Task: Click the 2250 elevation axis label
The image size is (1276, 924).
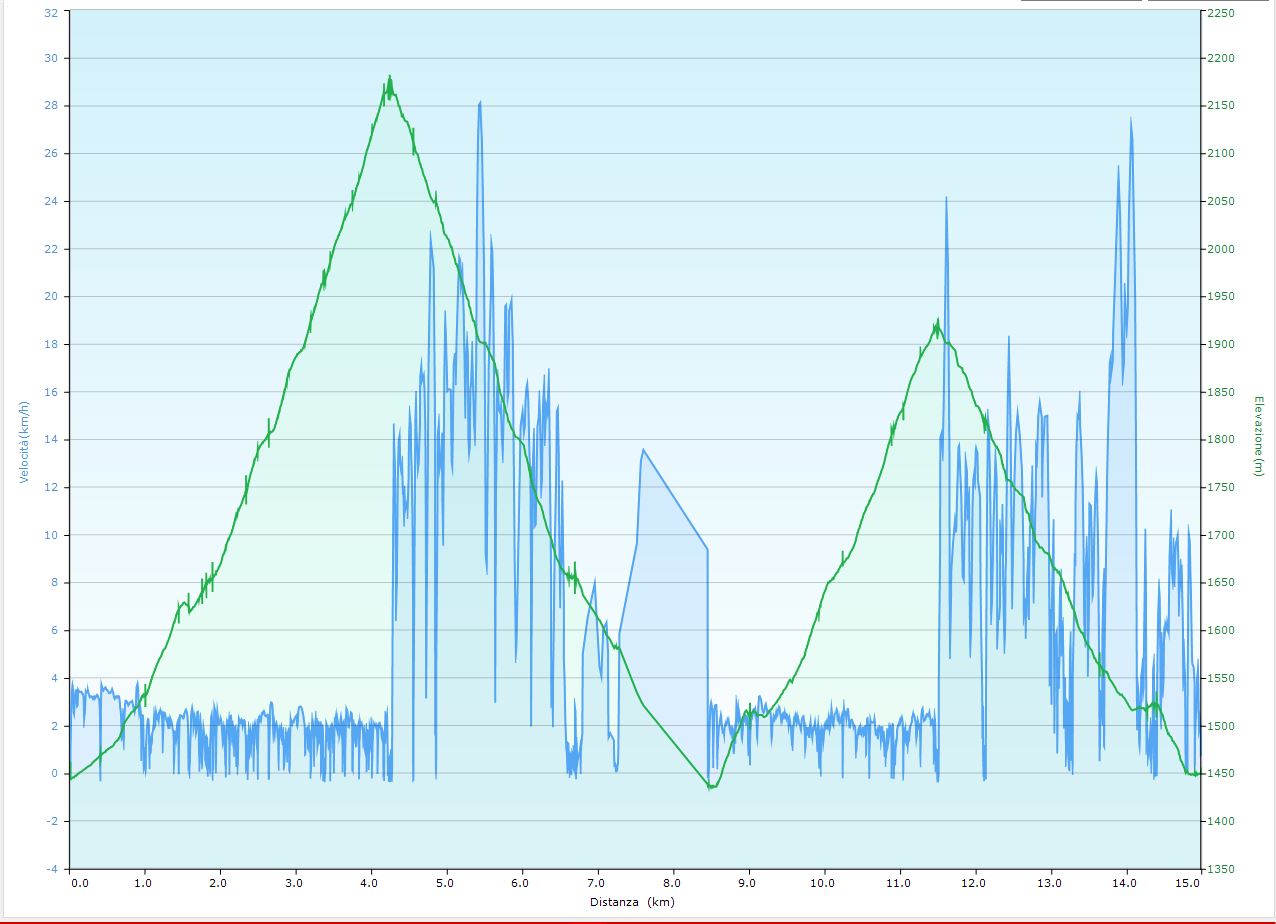Action: coord(1220,13)
